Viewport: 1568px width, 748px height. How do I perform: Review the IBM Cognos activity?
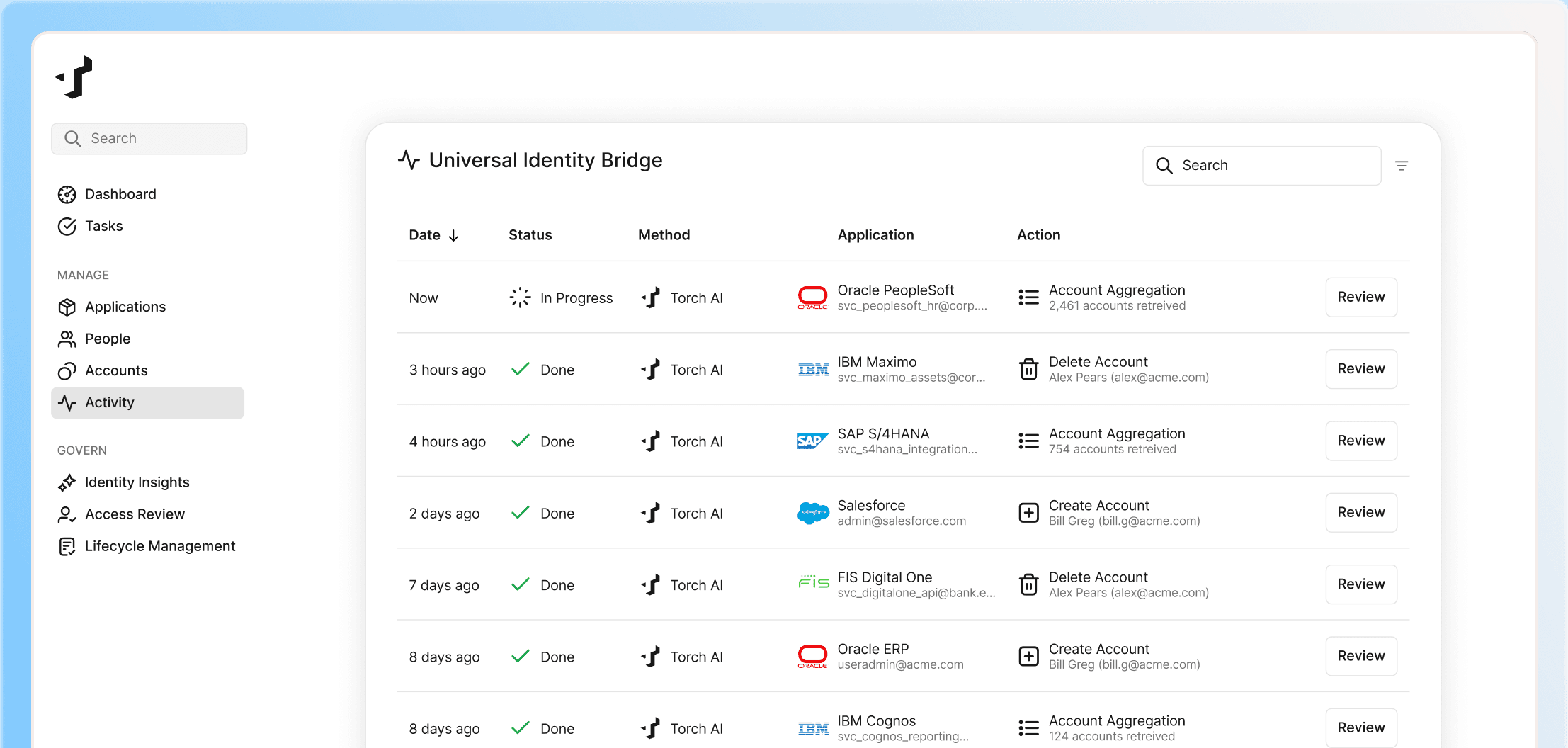click(x=1360, y=727)
